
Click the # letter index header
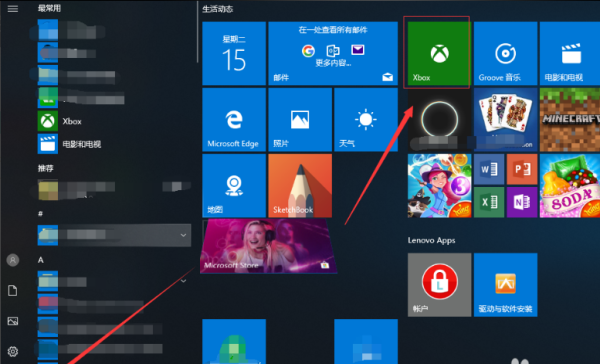tap(40, 214)
